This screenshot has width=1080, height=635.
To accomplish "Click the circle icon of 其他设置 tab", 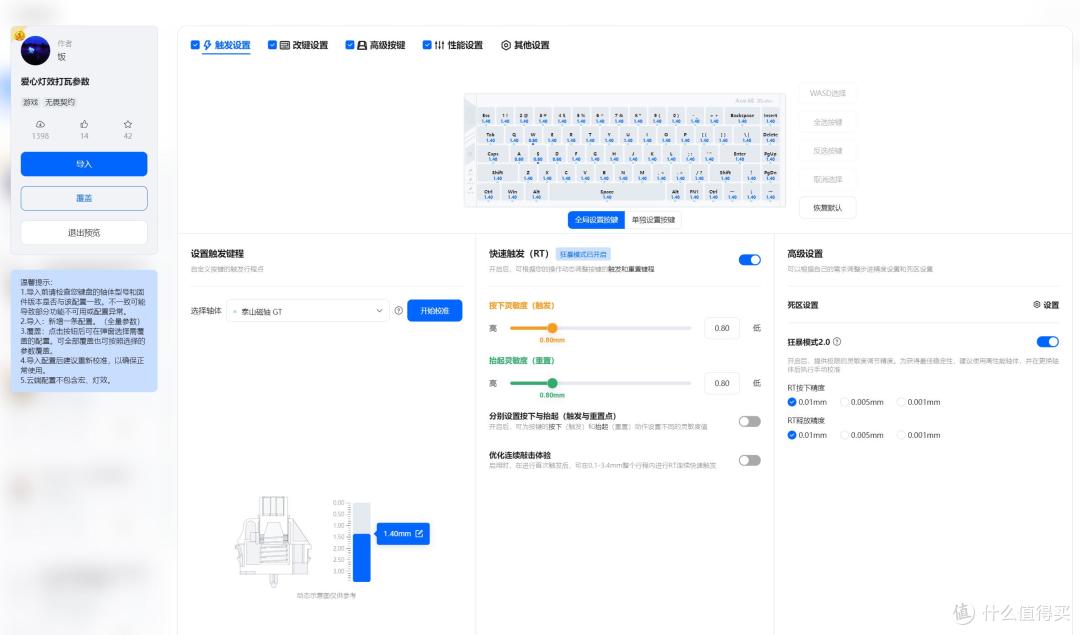I will (506, 45).
